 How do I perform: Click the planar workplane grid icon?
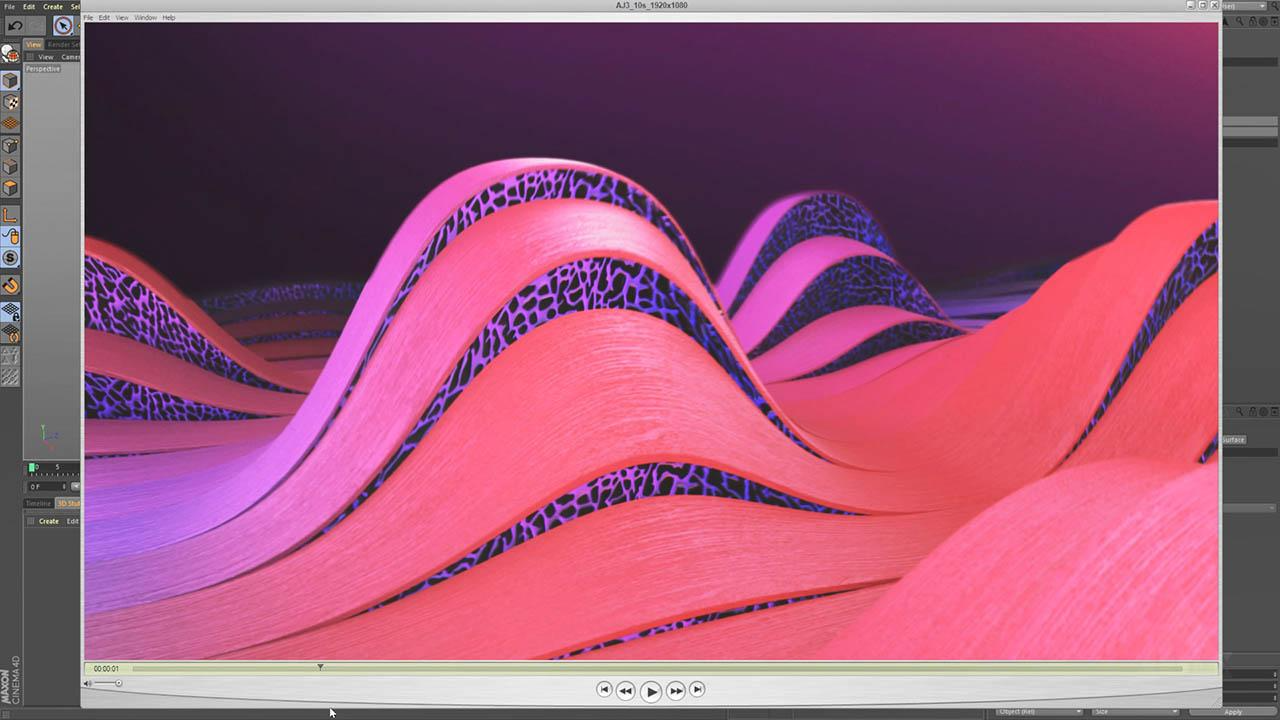[x=10, y=333]
